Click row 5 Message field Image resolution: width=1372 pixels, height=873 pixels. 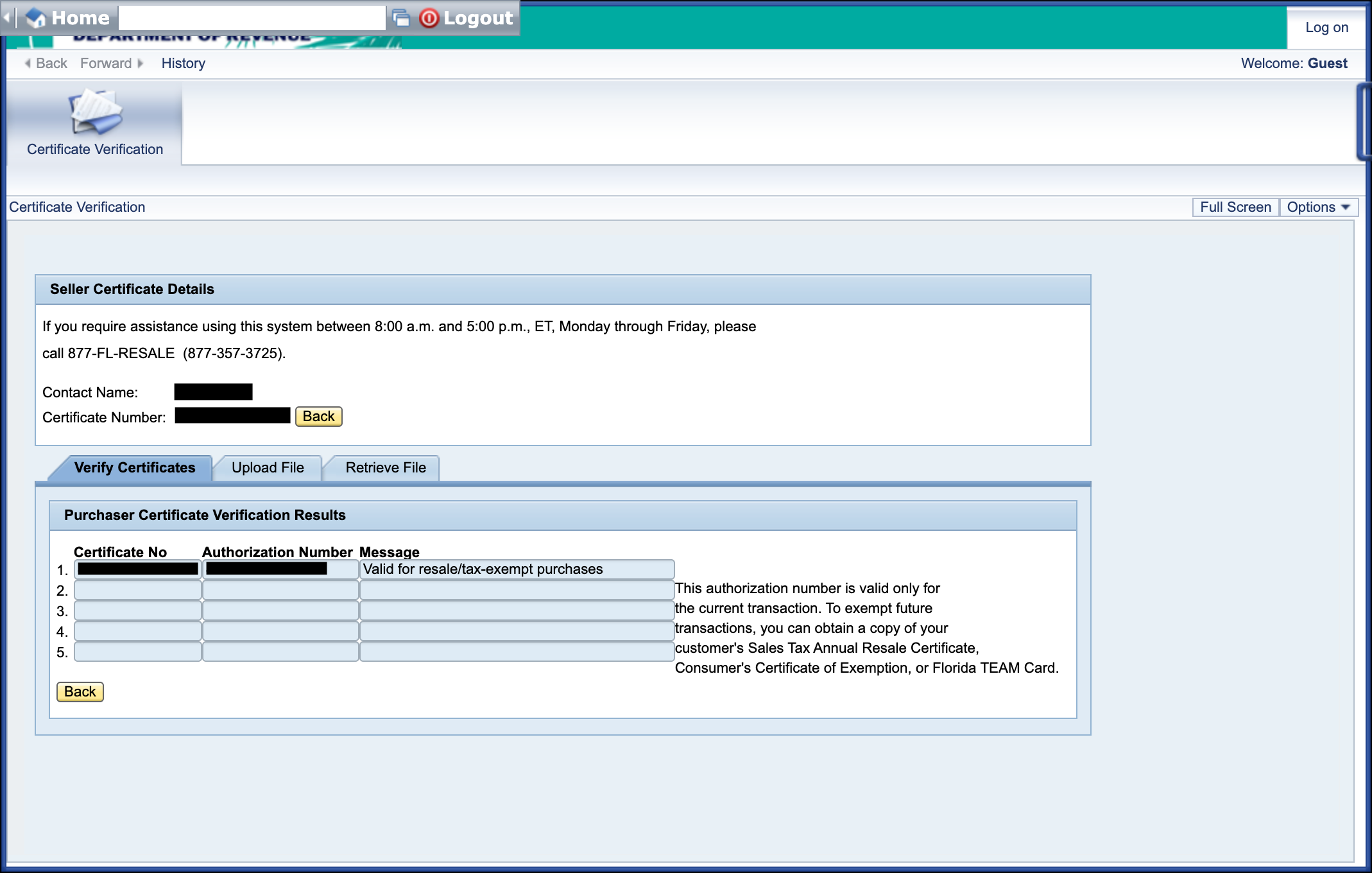click(517, 652)
